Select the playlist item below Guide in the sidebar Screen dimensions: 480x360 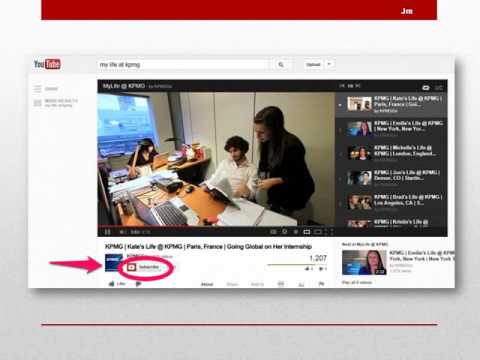tap(56, 103)
